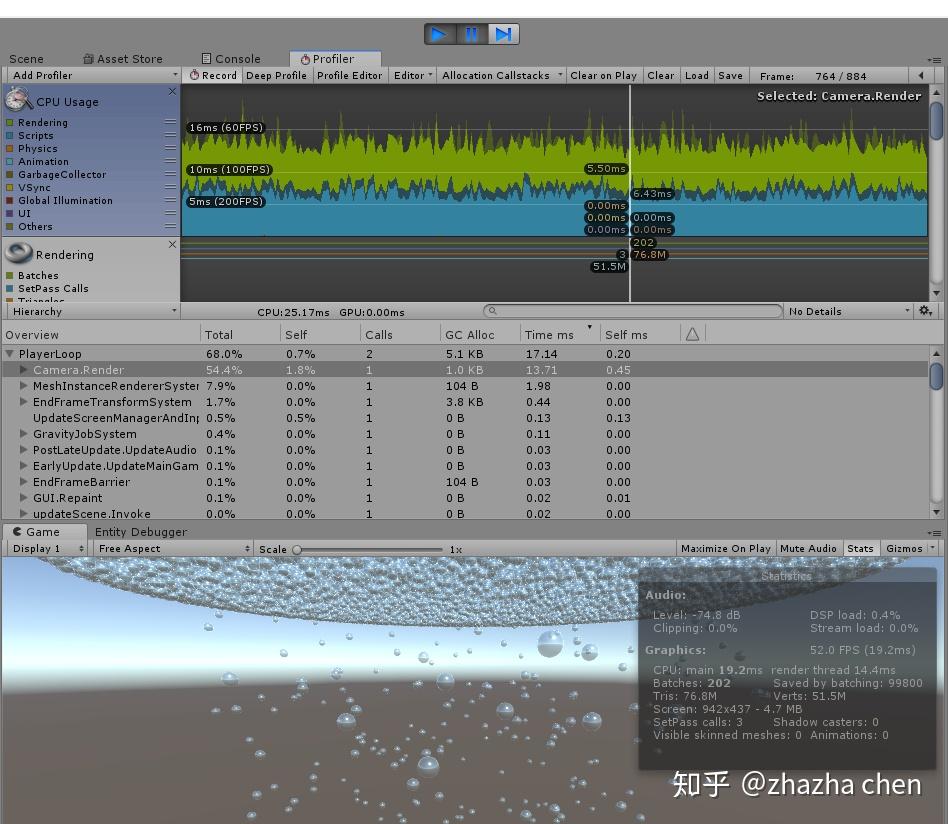Click the Rendering module icon
The image size is (948, 824).
[17, 252]
